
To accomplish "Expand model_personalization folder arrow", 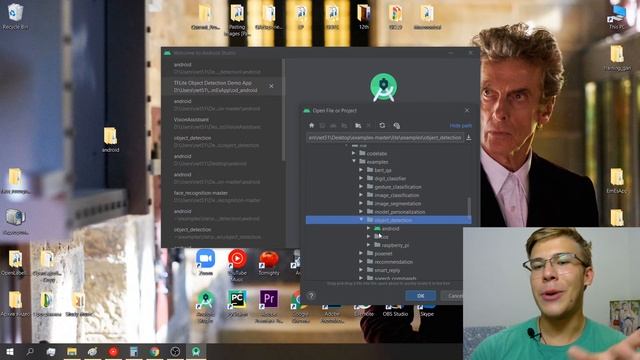I will pos(361,212).
